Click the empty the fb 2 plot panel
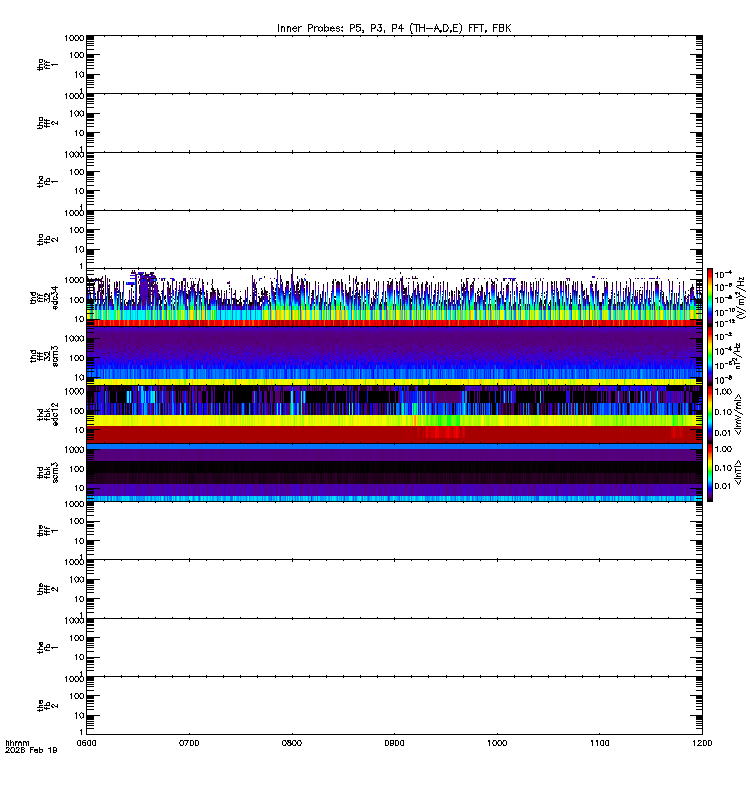 point(394,706)
